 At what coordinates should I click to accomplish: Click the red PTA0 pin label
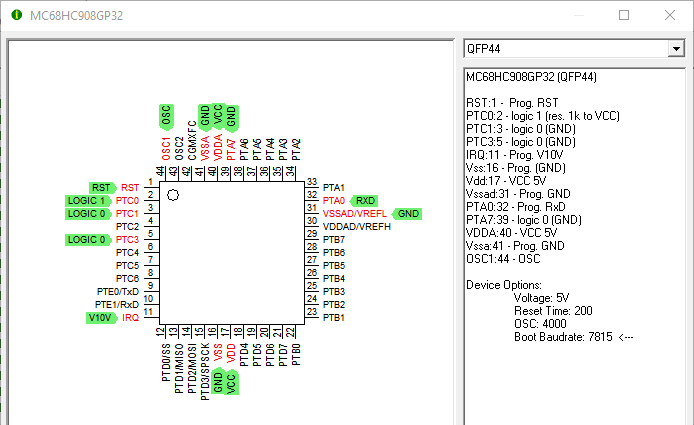pyautogui.click(x=334, y=201)
